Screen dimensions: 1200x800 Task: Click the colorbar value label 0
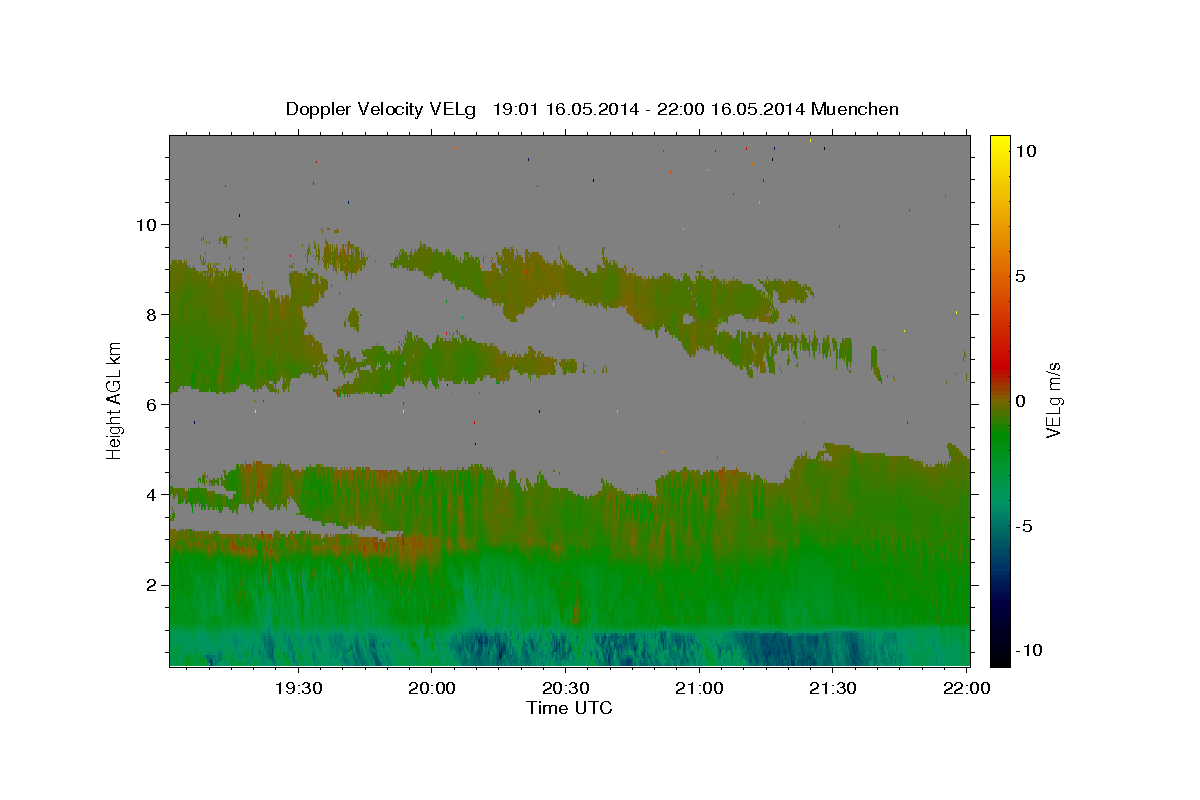click(x=1020, y=400)
